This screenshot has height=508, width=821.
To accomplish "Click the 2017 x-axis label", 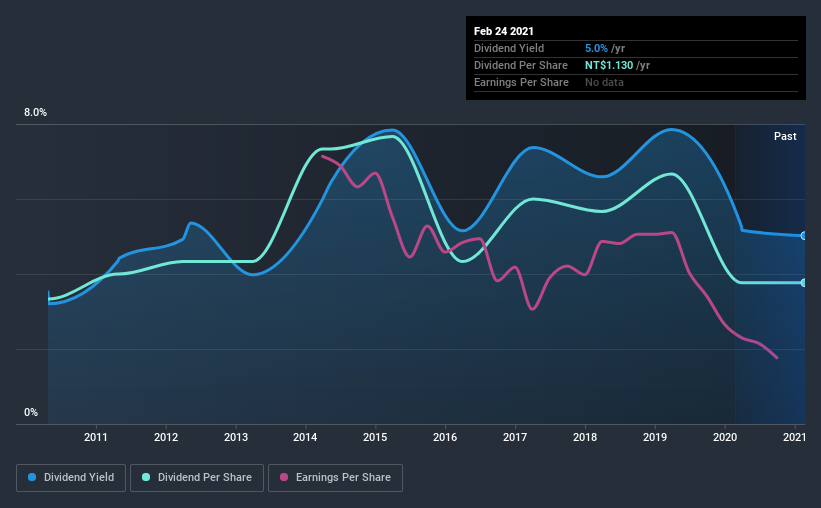I will [x=515, y=437].
